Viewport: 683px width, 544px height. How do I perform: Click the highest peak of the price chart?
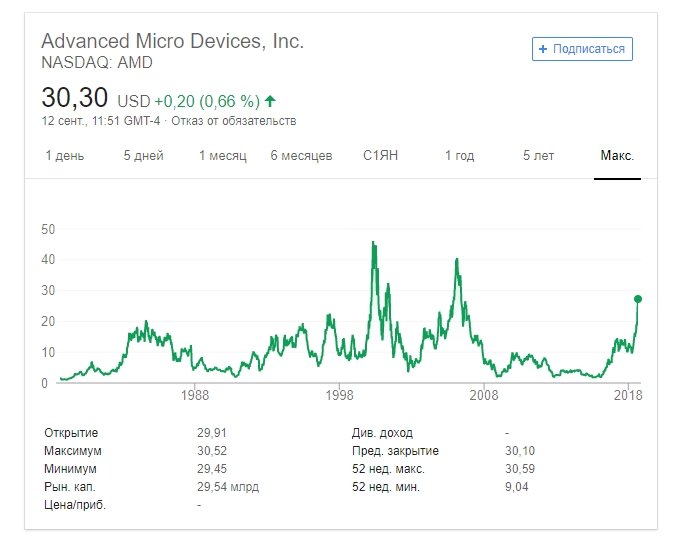(373, 242)
